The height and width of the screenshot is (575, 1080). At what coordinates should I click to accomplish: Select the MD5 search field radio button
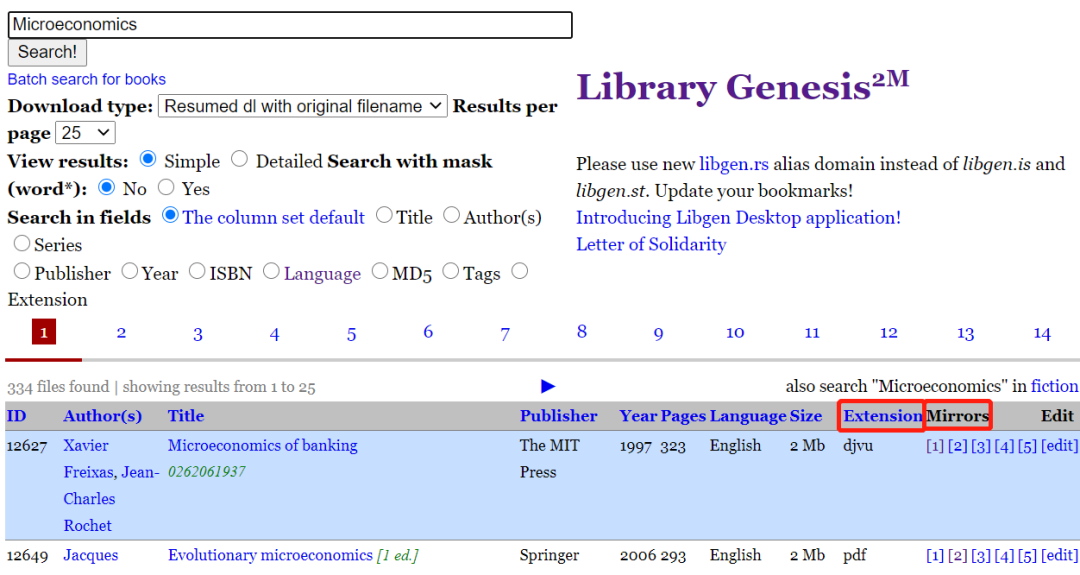point(380,271)
